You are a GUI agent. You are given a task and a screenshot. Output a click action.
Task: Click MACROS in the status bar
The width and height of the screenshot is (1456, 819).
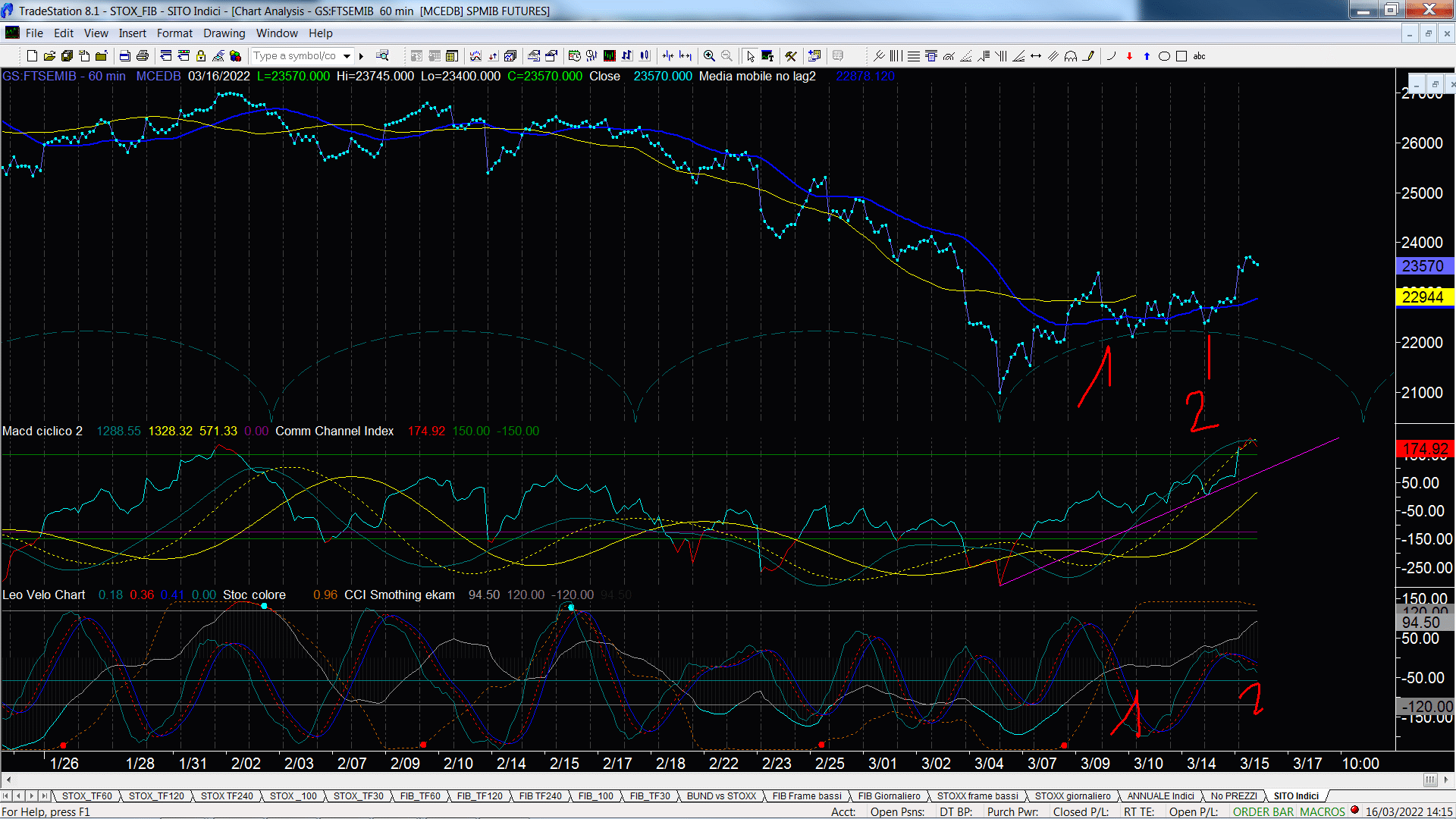click(x=1323, y=811)
